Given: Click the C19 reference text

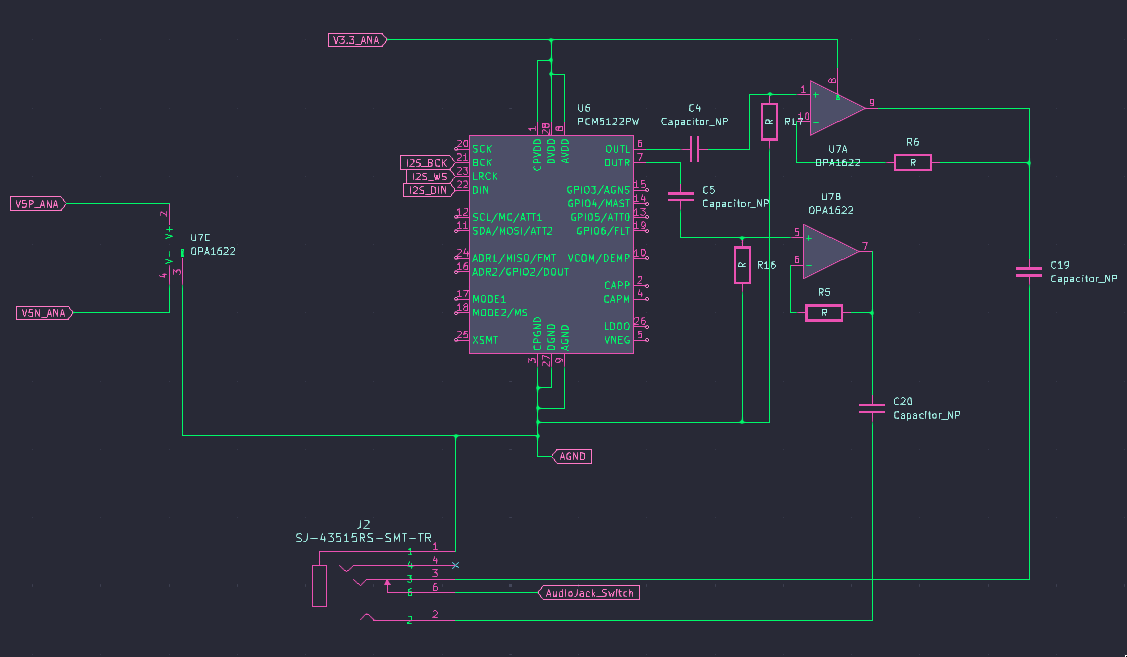Looking at the screenshot, I should pos(1060,265).
